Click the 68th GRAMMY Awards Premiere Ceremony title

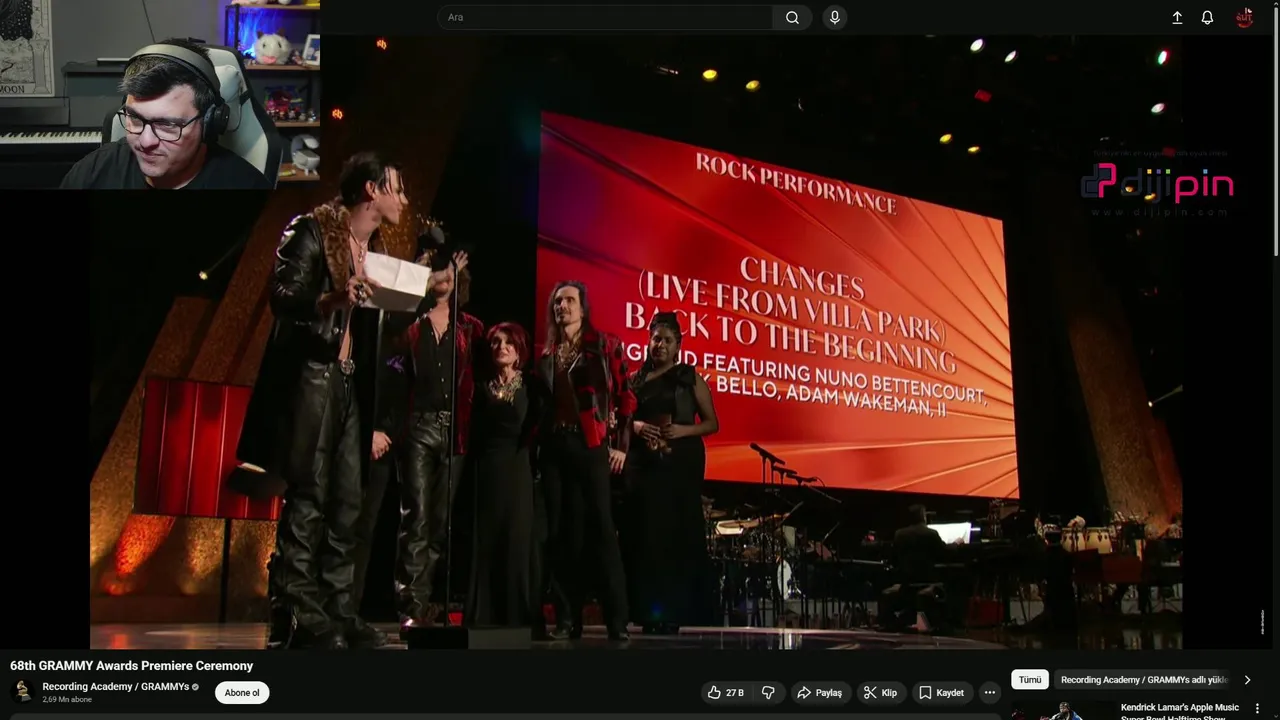131,666
